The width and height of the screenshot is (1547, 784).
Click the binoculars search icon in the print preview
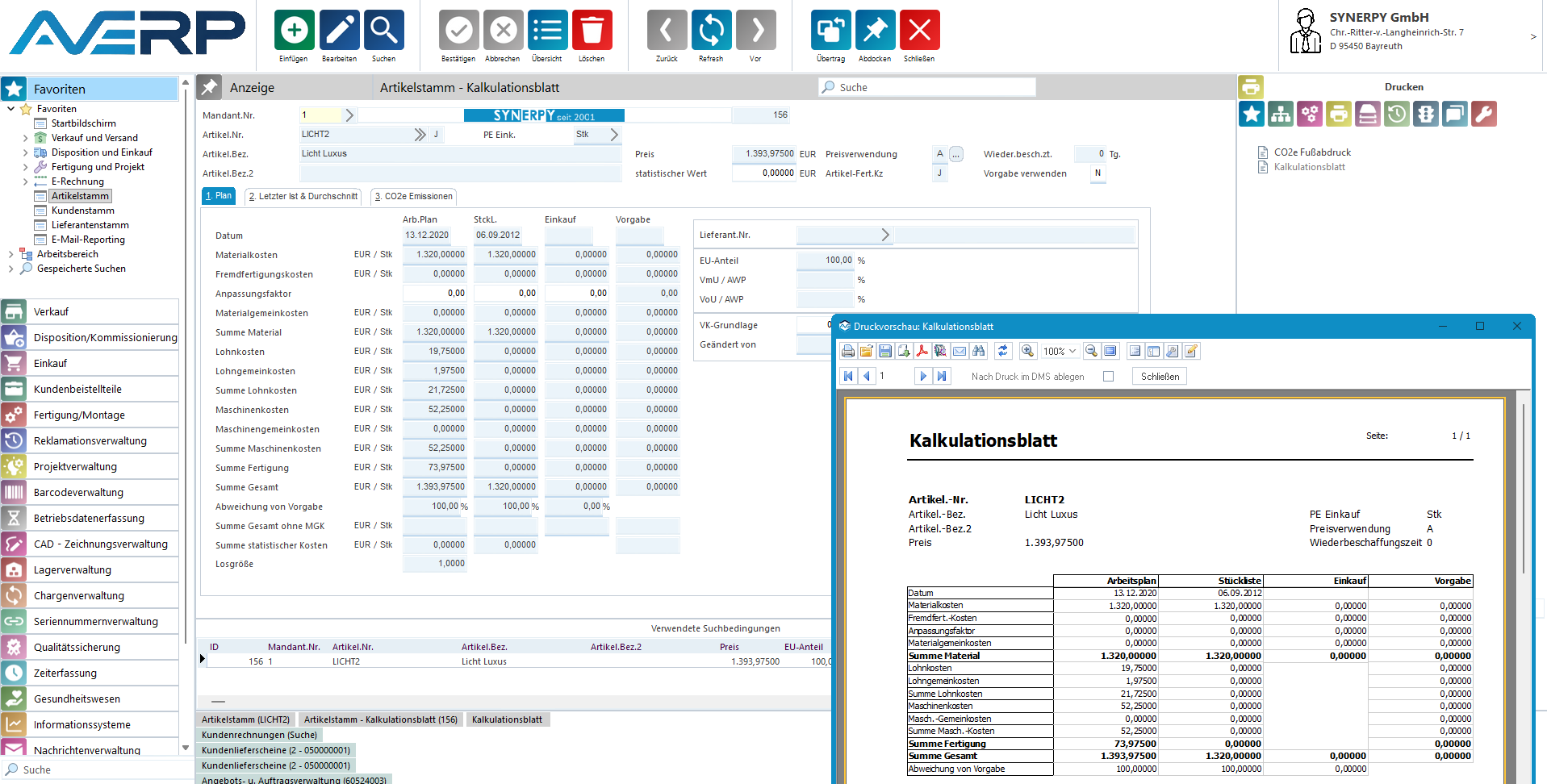coord(979,351)
